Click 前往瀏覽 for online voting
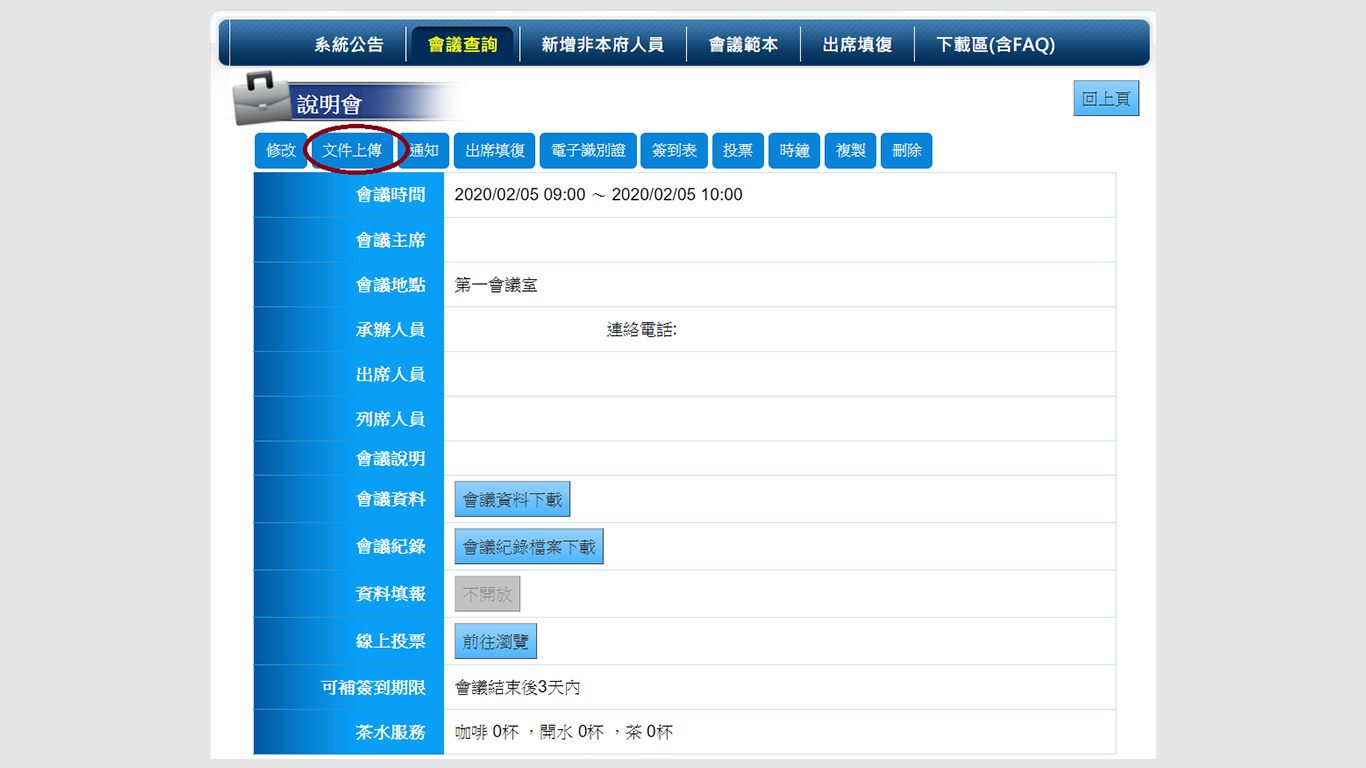1366x768 pixels. (495, 642)
